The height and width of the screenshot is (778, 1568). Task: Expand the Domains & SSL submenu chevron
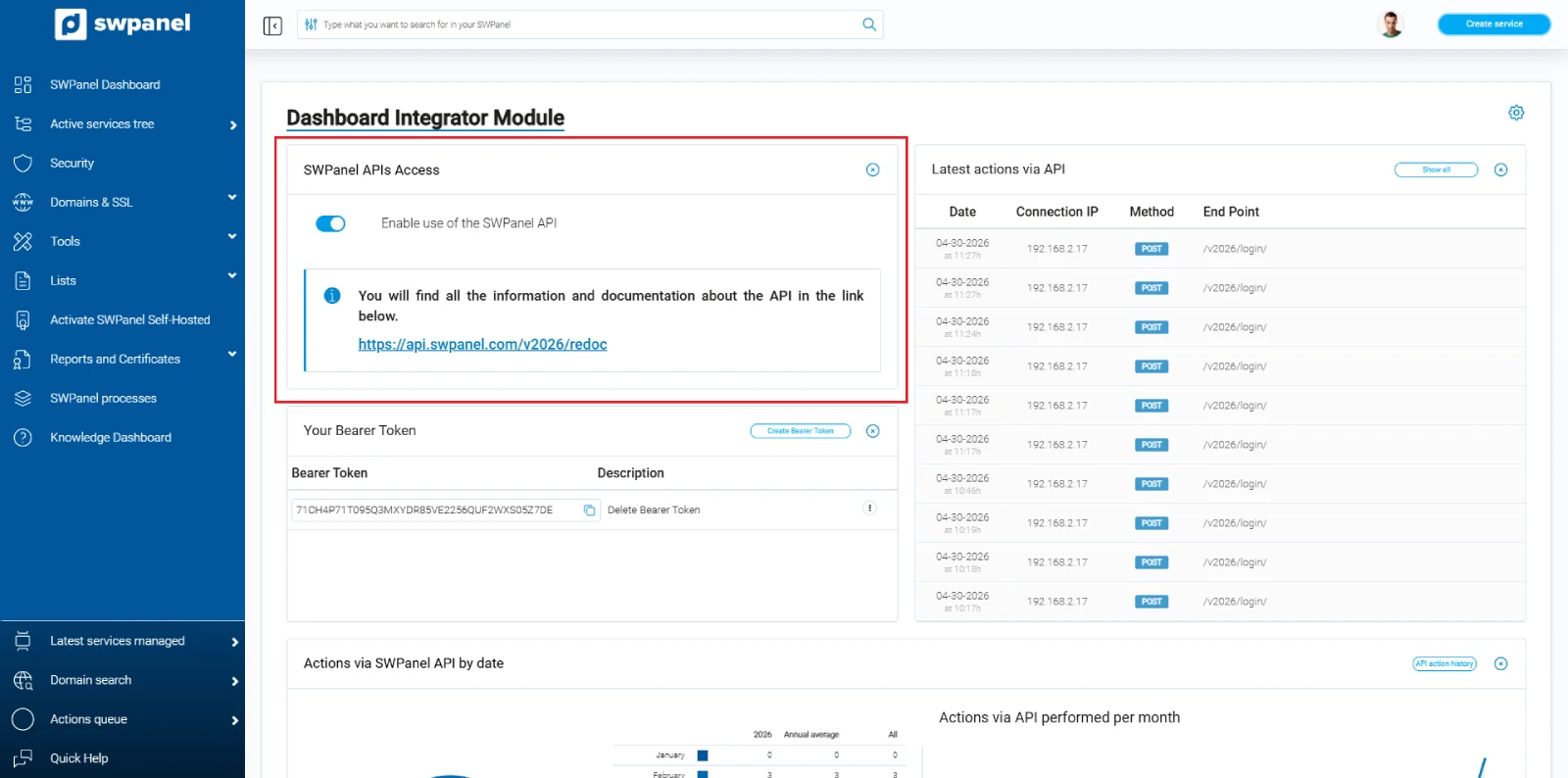point(232,198)
